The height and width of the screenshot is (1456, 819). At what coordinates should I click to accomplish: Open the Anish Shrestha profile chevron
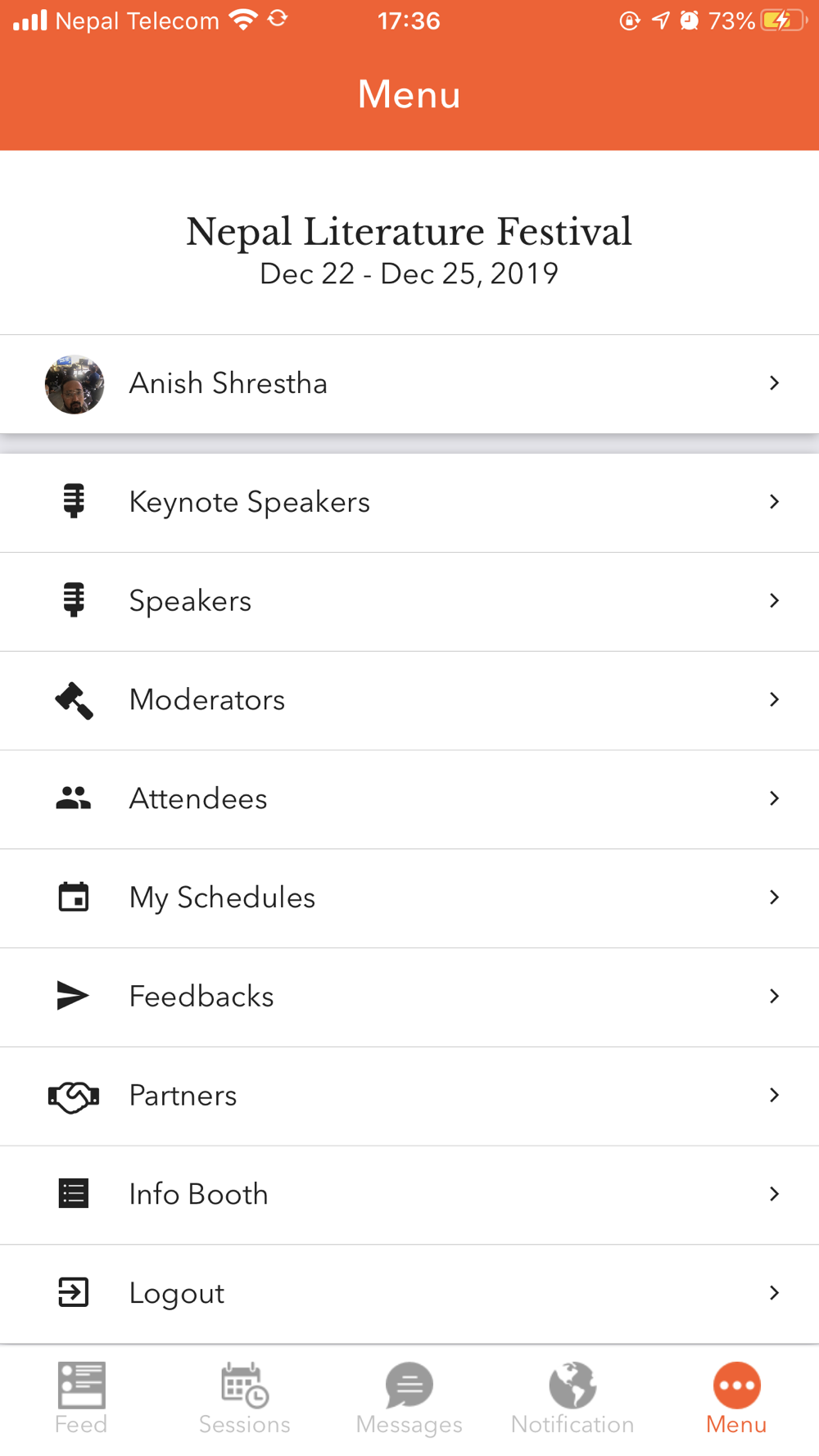(x=774, y=382)
